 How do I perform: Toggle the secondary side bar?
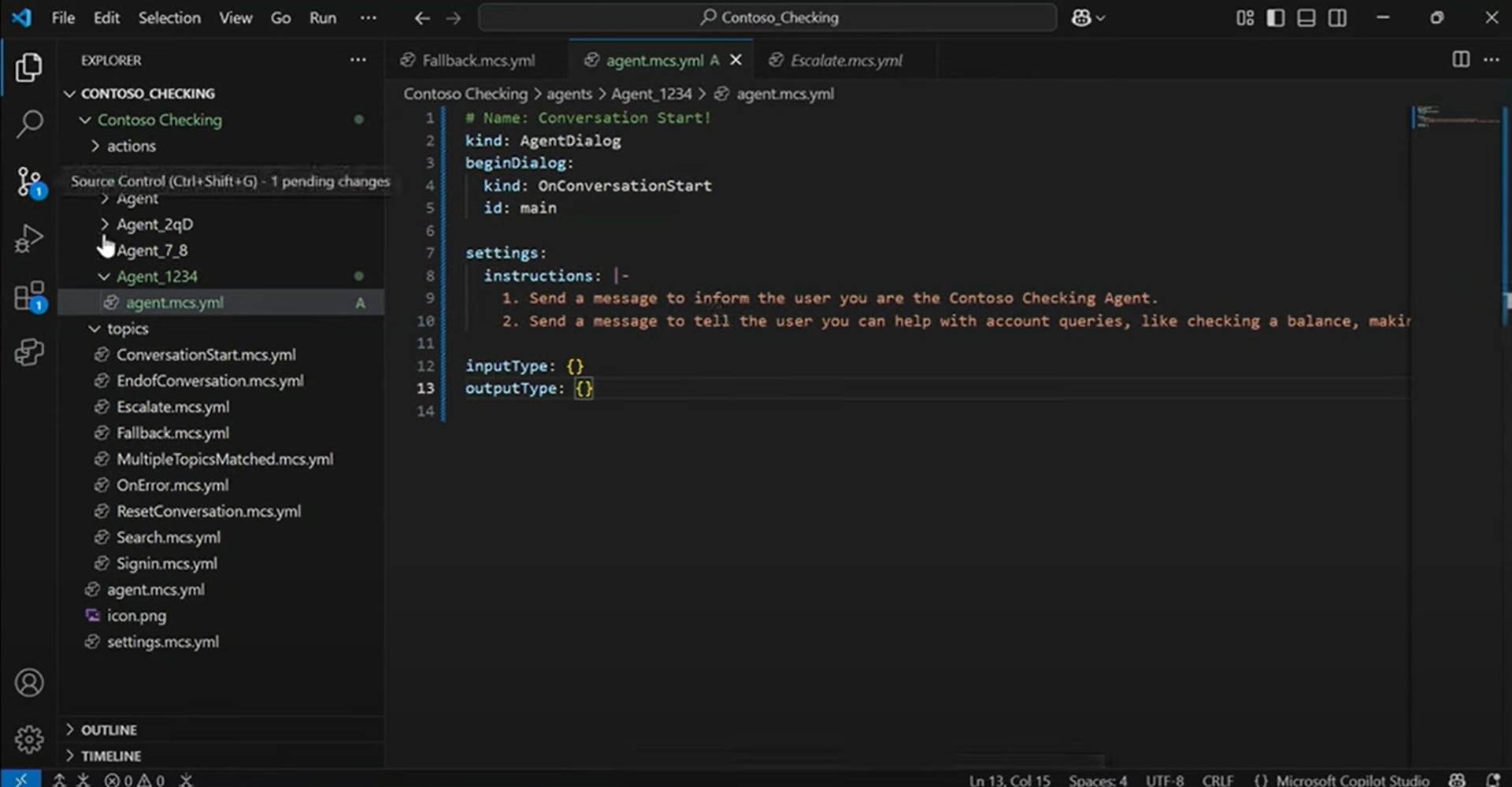tap(1337, 17)
